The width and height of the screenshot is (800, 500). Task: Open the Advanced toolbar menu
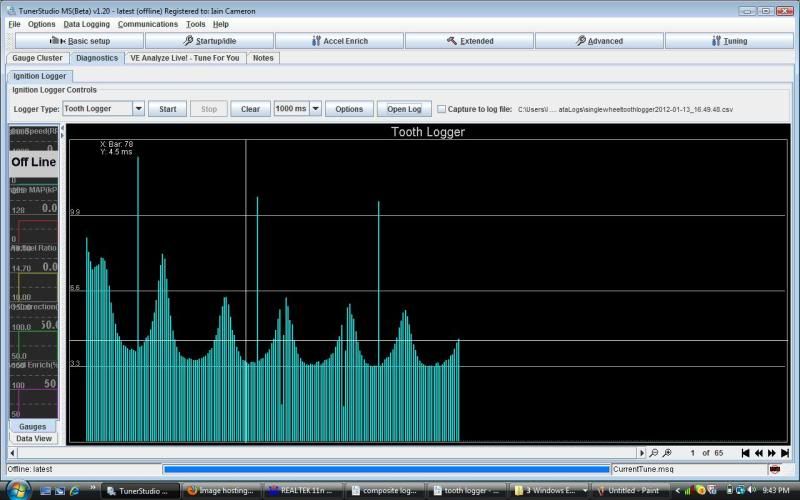coord(599,41)
